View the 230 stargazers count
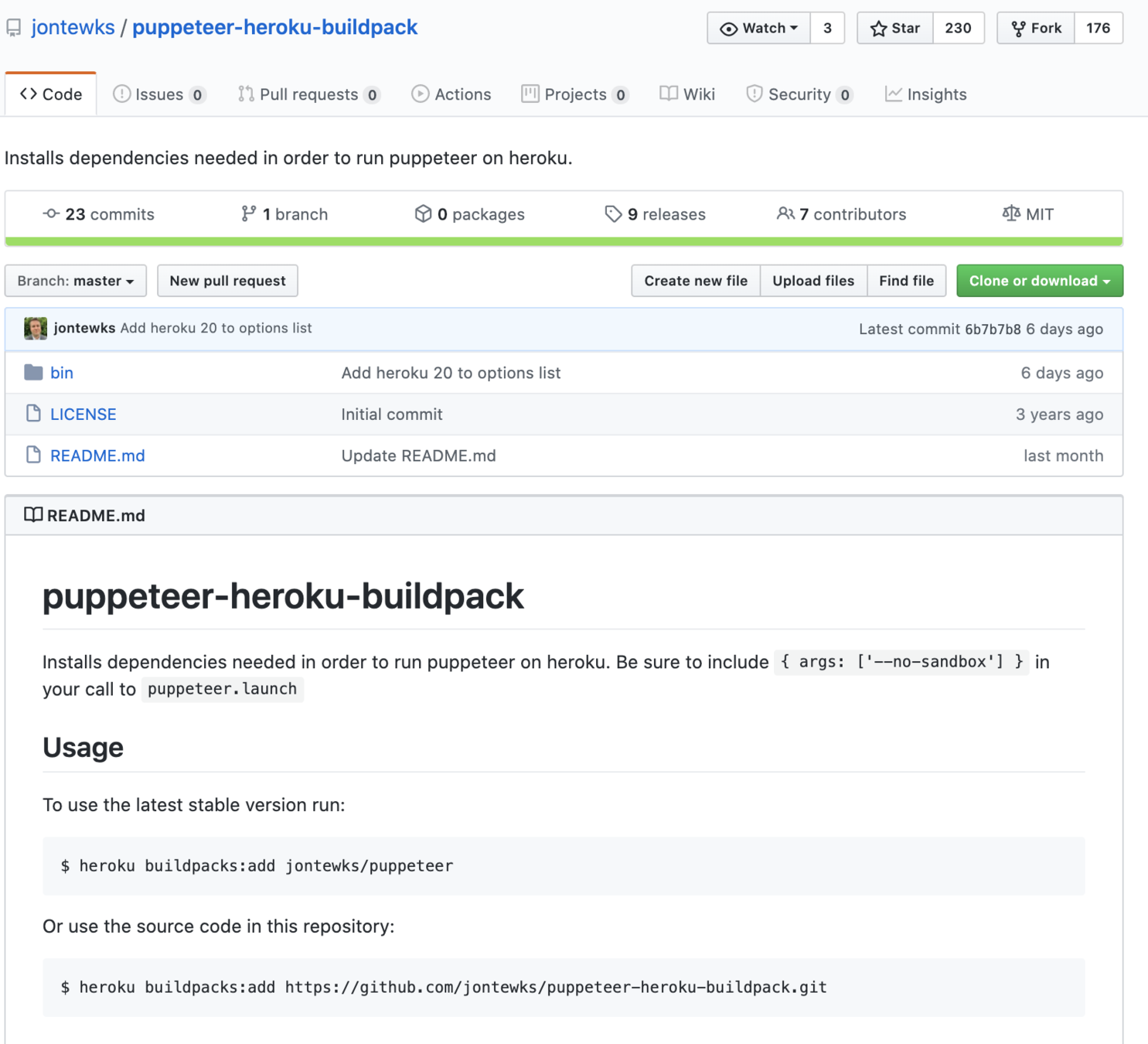 [958, 28]
